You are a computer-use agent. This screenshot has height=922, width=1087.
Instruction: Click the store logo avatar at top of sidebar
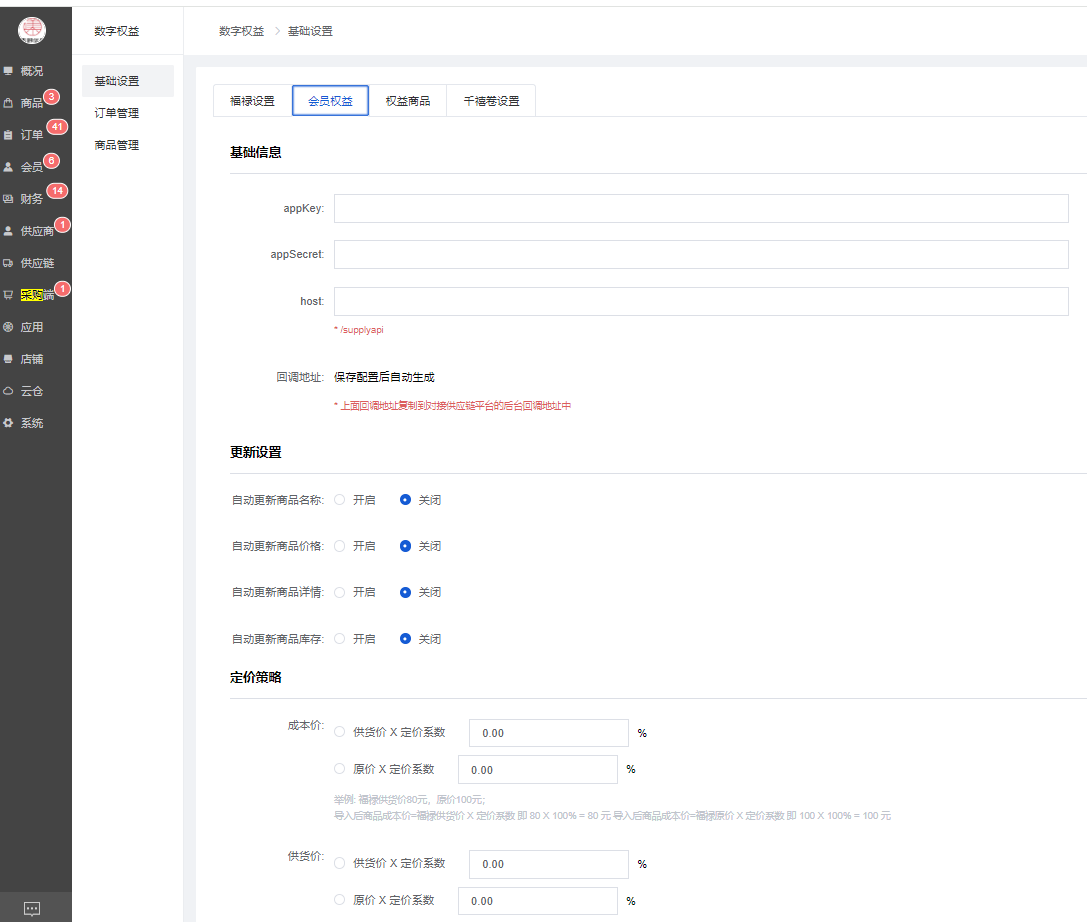(32, 31)
